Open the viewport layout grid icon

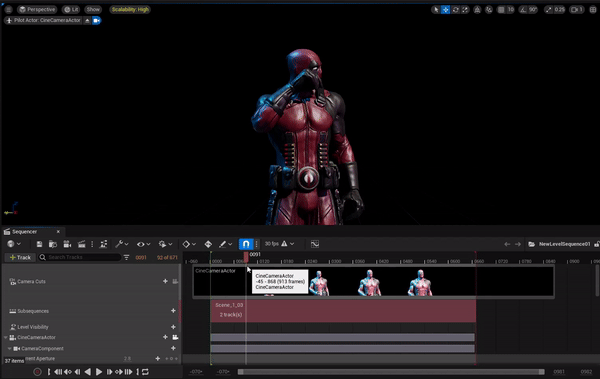tap(593, 10)
